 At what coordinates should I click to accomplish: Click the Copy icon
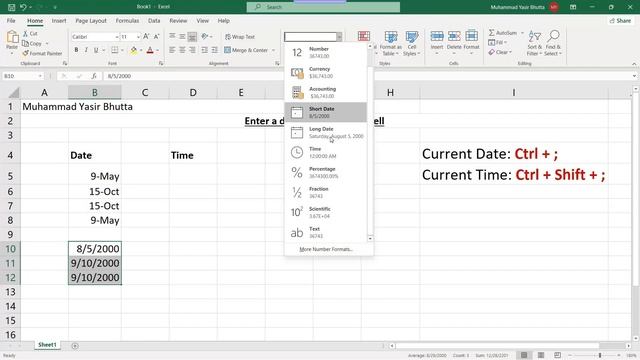[33, 43]
